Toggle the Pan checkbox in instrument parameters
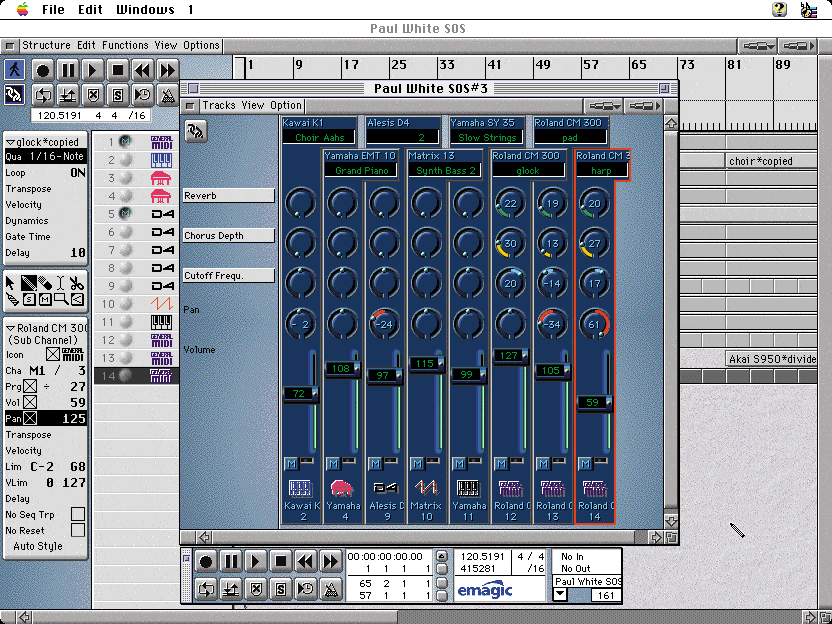Image resolution: width=832 pixels, height=624 pixels. (x=30, y=419)
